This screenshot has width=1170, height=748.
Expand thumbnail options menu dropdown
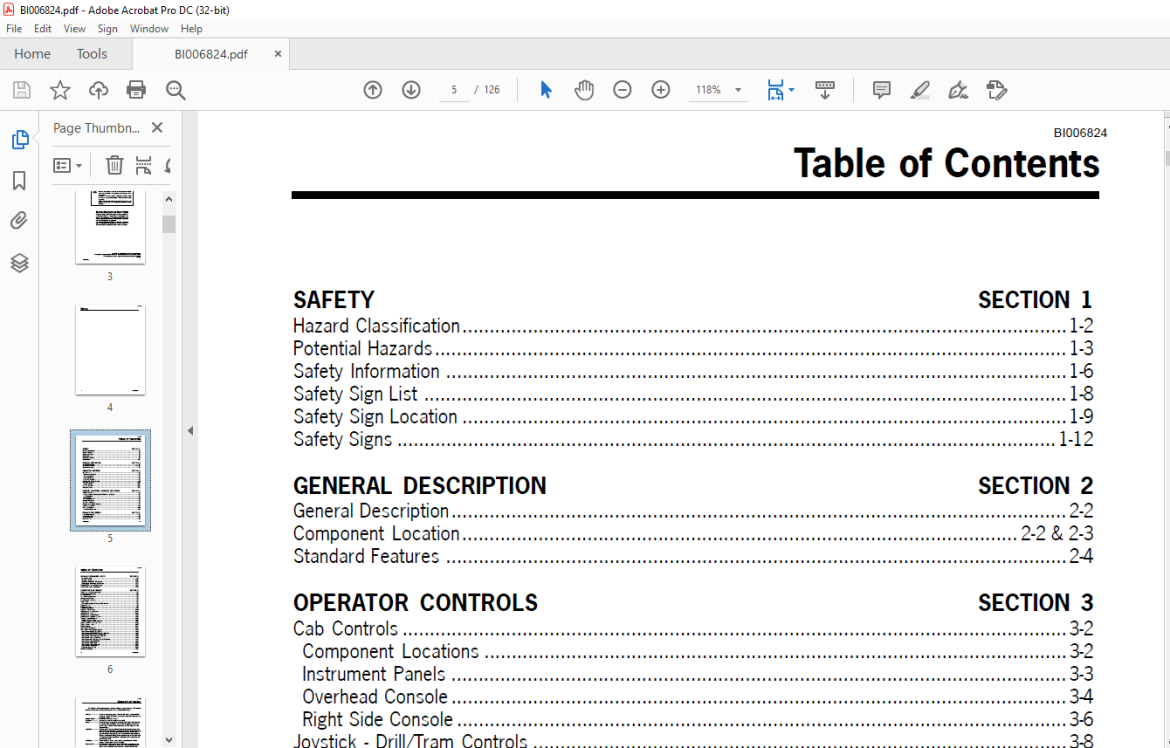(67, 165)
